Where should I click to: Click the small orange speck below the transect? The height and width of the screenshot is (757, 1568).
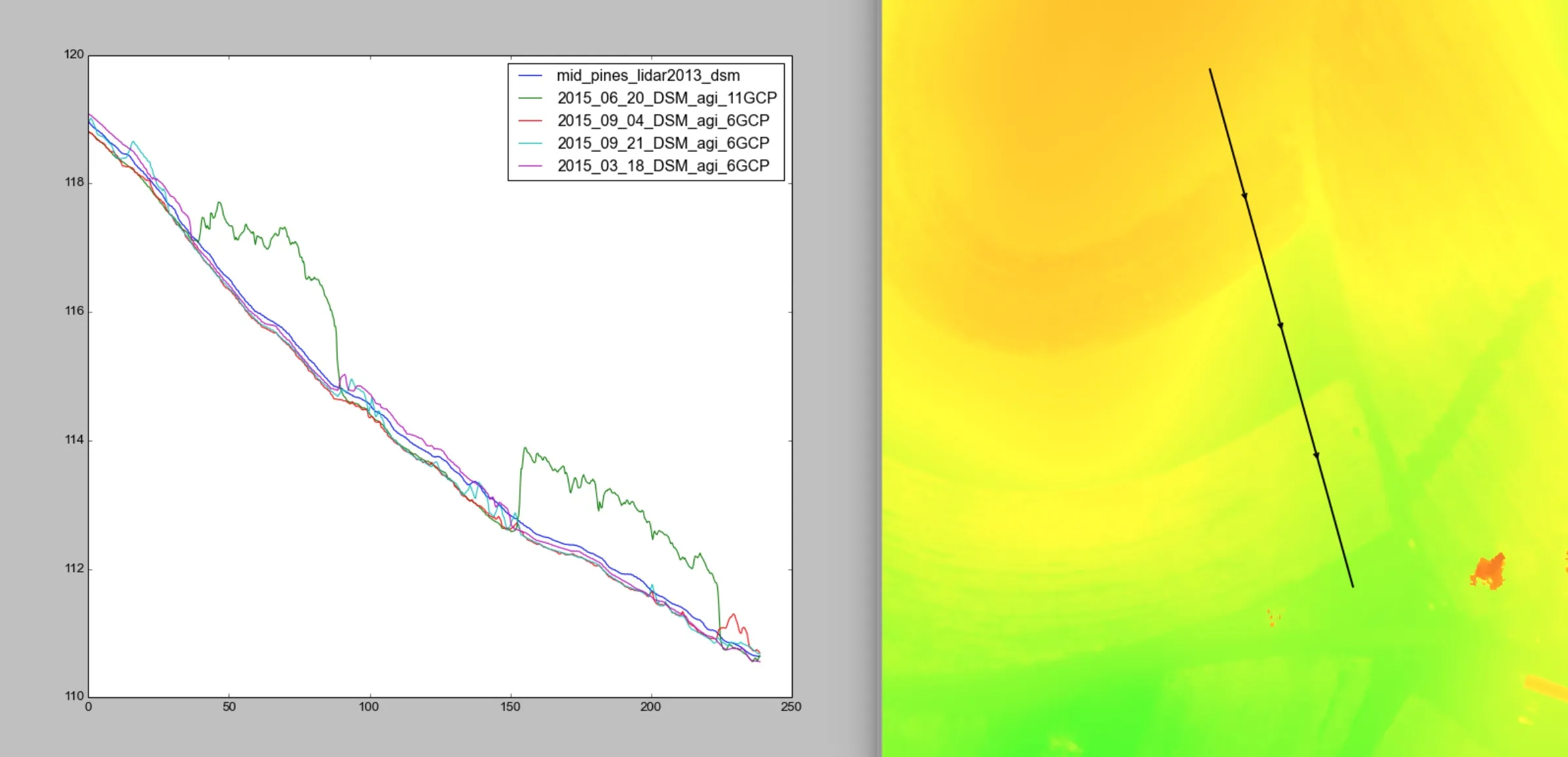1273,617
